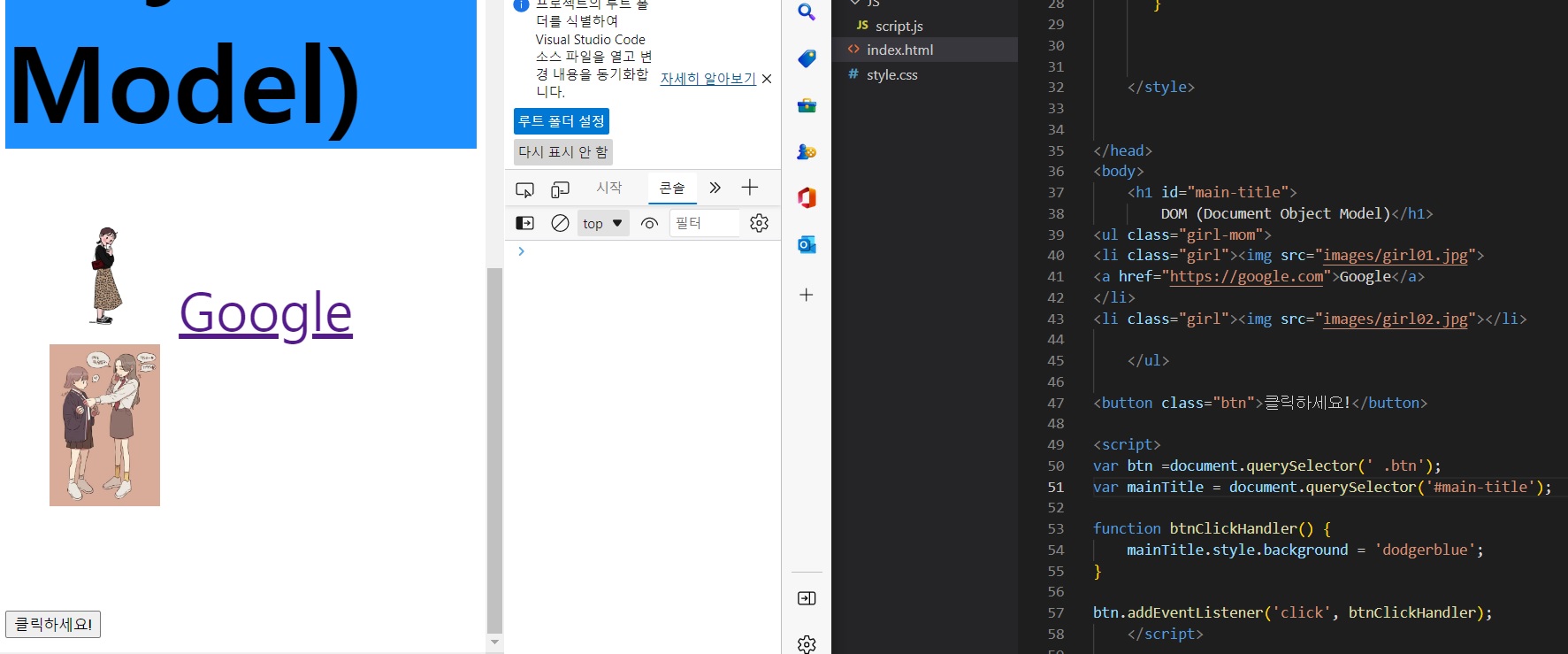Click the Edge sidebar search icon
The height and width of the screenshot is (654, 1568).
tap(807, 12)
